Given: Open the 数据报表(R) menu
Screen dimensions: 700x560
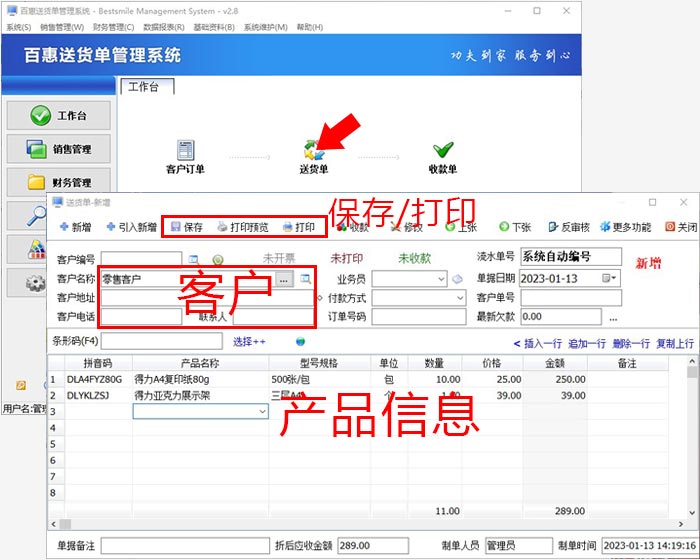Looking at the screenshot, I should [x=164, y=27].
